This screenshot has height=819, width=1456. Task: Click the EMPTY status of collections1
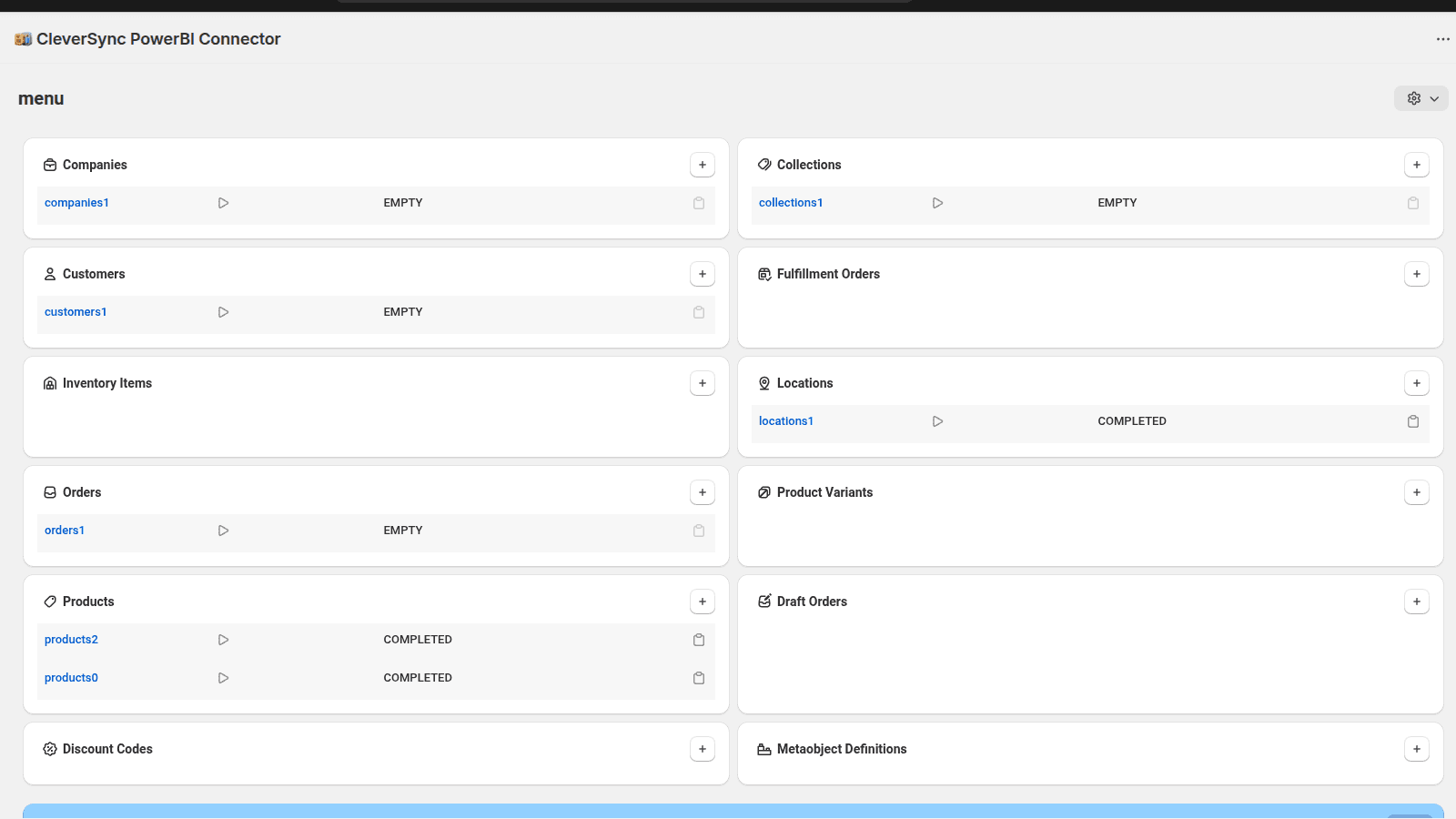point(1117,203)
